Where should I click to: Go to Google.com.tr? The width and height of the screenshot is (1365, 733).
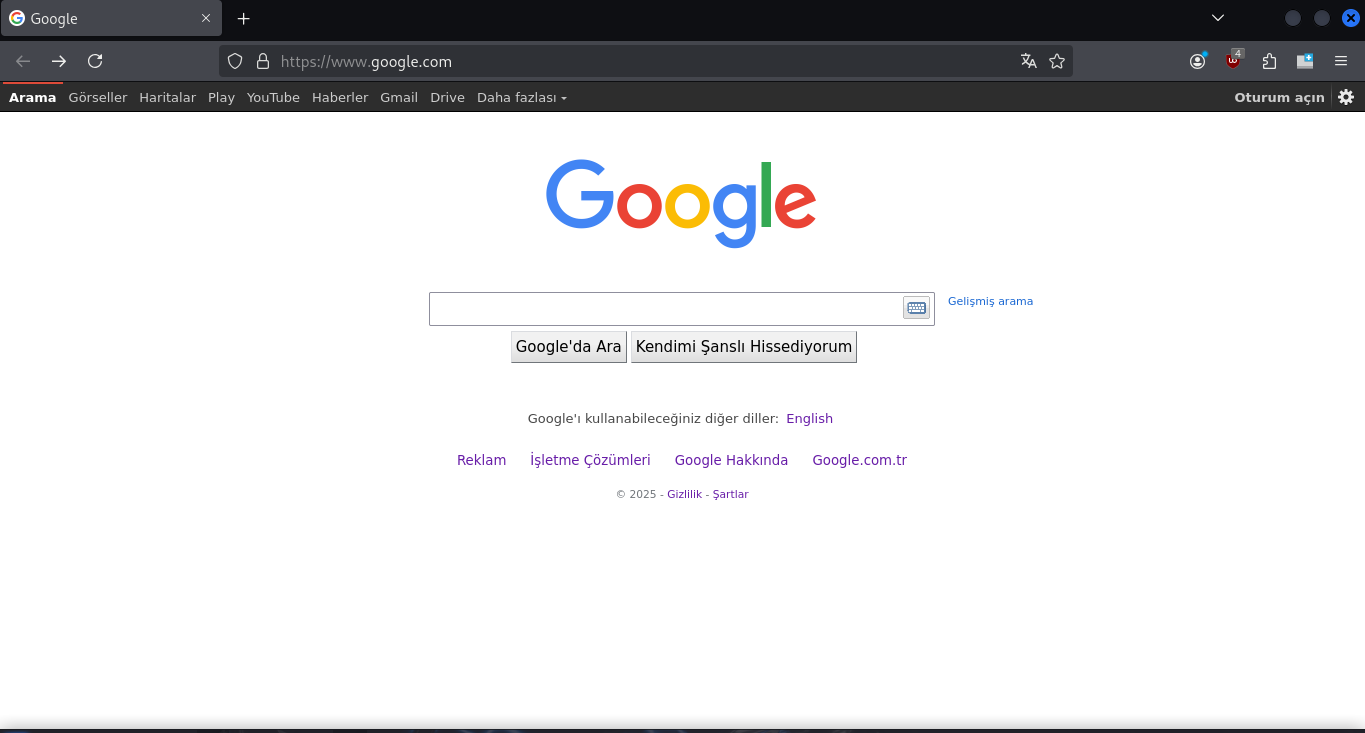click(859, 460)
